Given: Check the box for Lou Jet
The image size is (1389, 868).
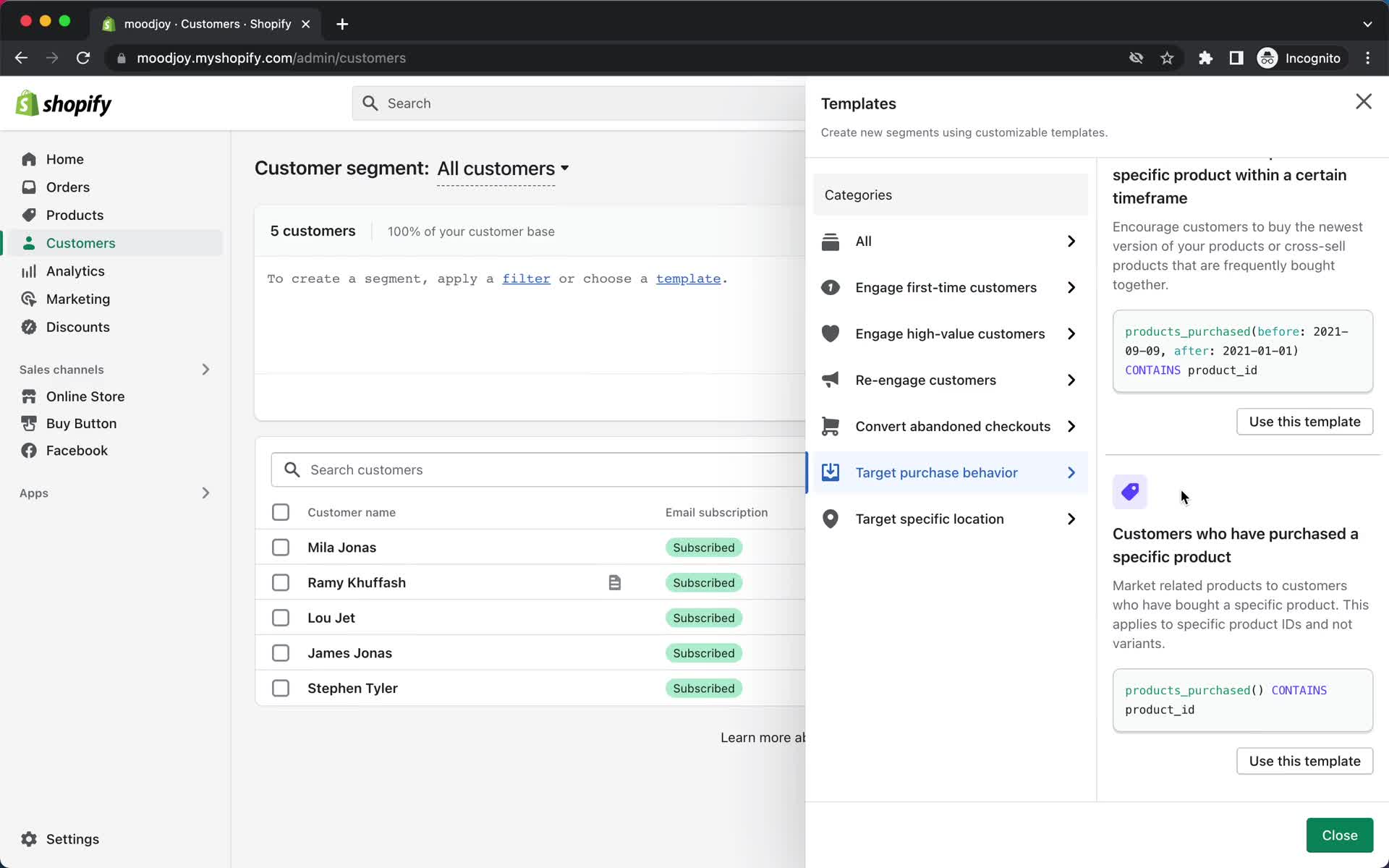Looking at the screenshot, I should (281, 618).
